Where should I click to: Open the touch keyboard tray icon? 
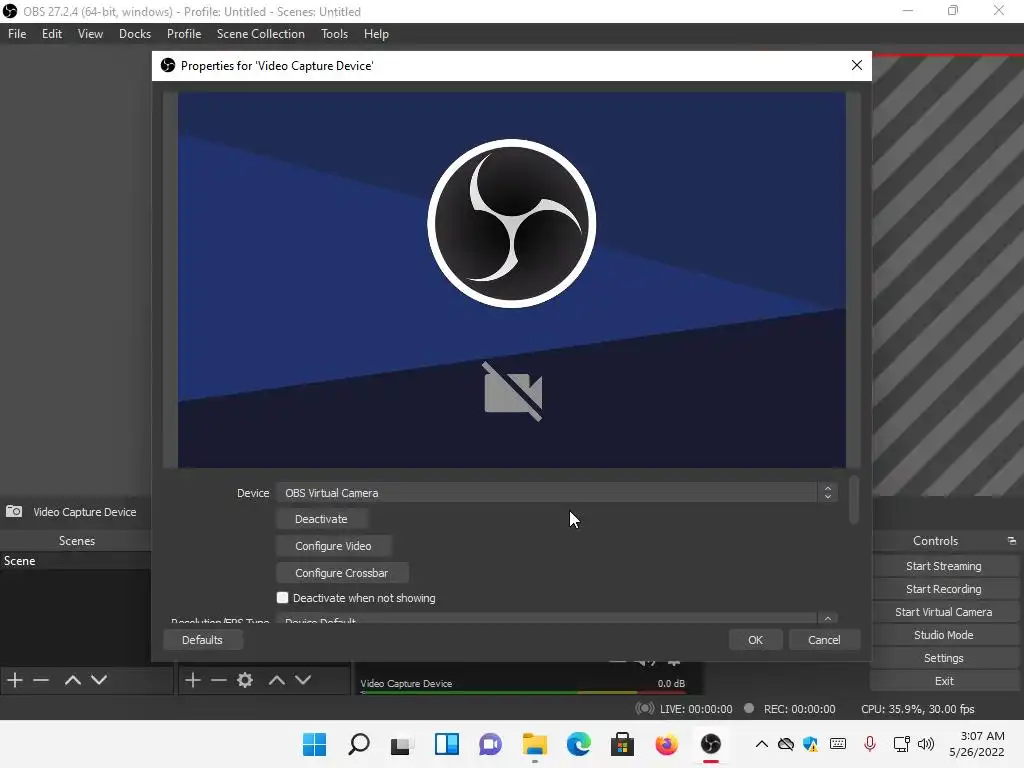tap(838, 744)
